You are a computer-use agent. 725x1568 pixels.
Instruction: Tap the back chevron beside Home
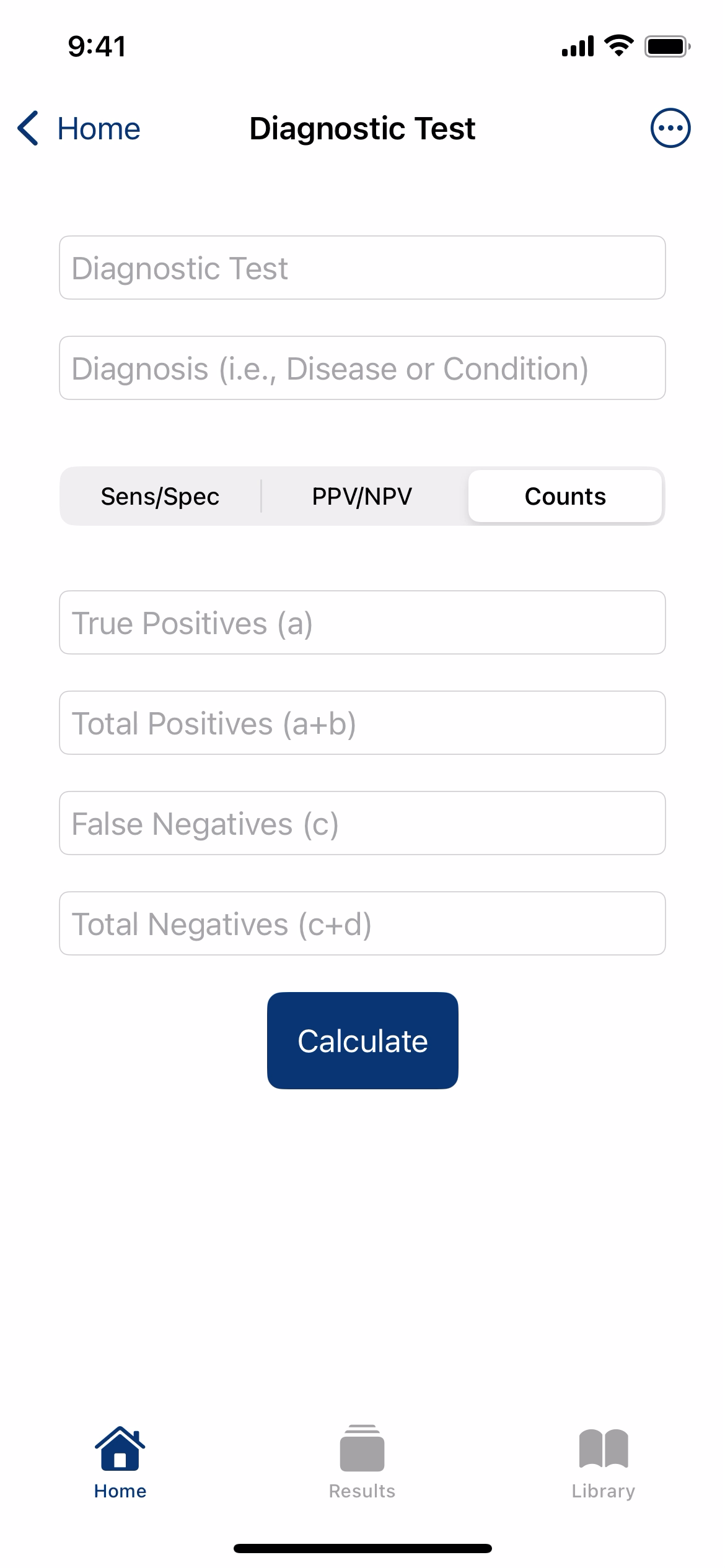tap(29, 128)
